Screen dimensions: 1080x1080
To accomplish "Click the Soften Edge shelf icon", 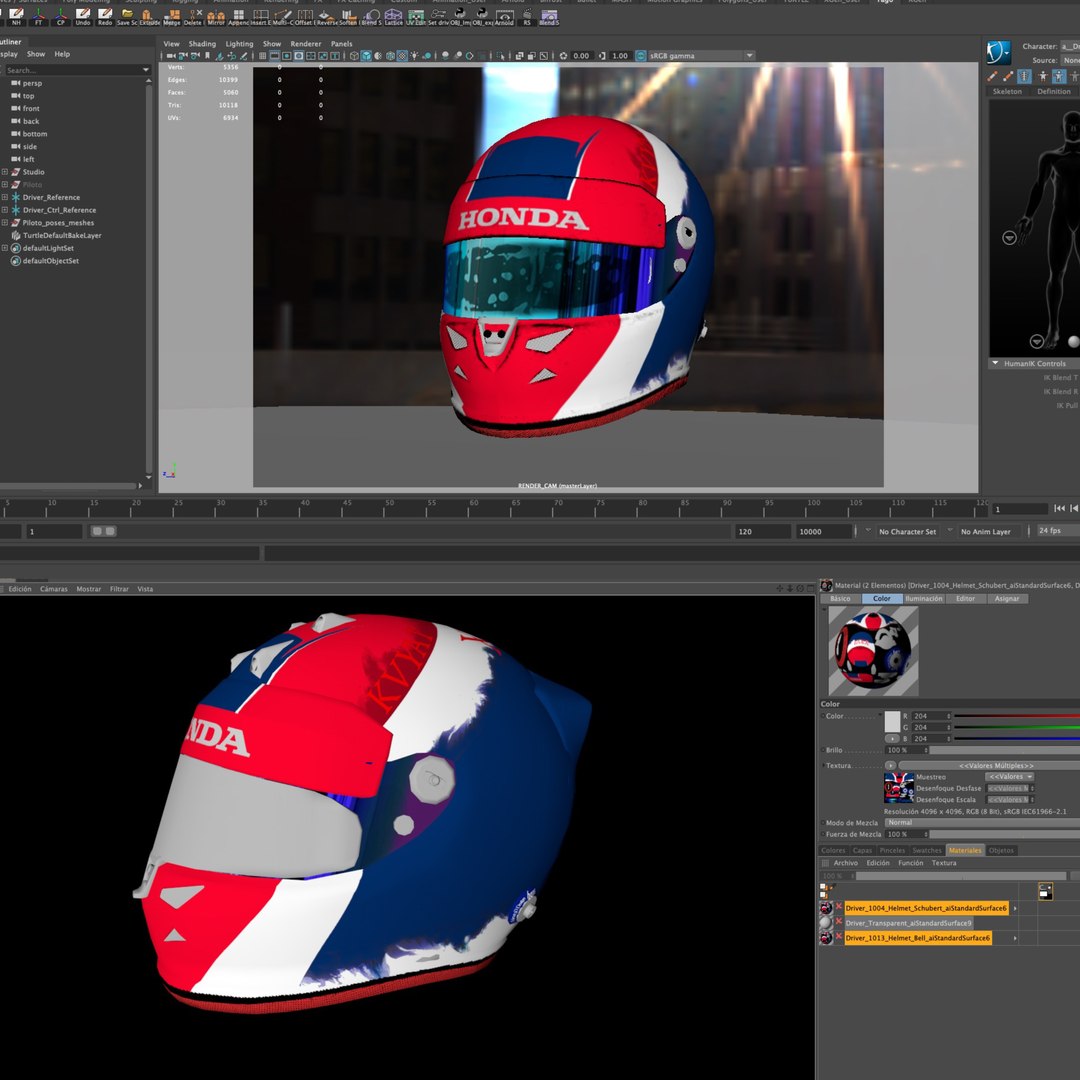I will click(349, 17).
